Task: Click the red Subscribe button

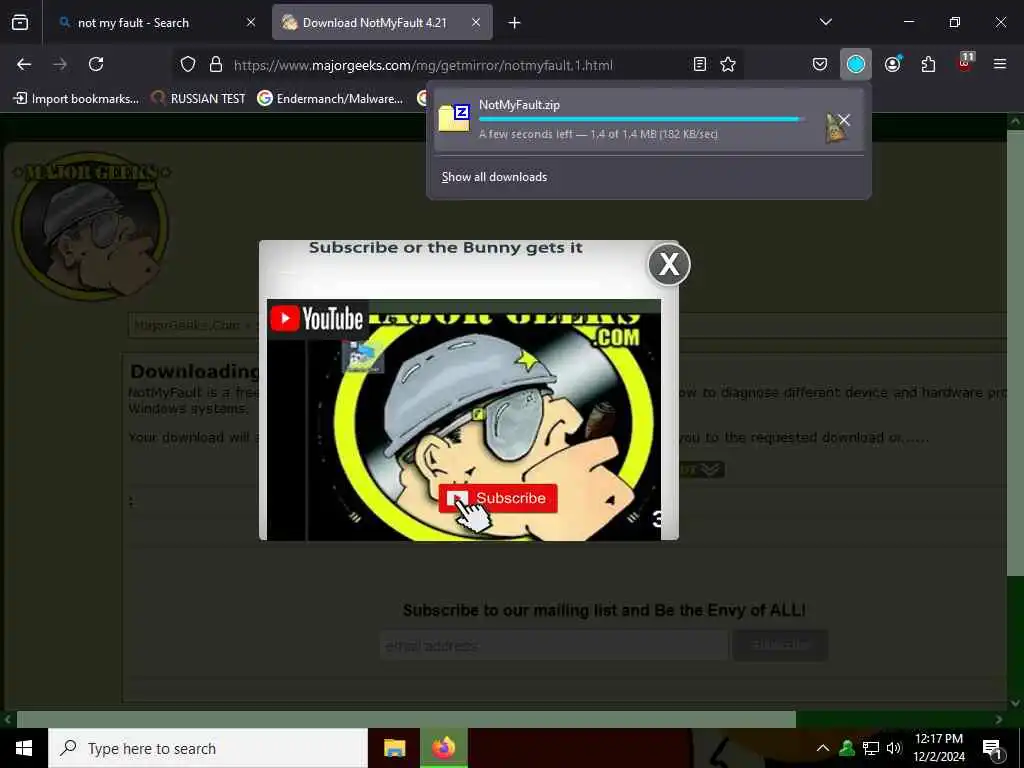Action: point(498,498)
